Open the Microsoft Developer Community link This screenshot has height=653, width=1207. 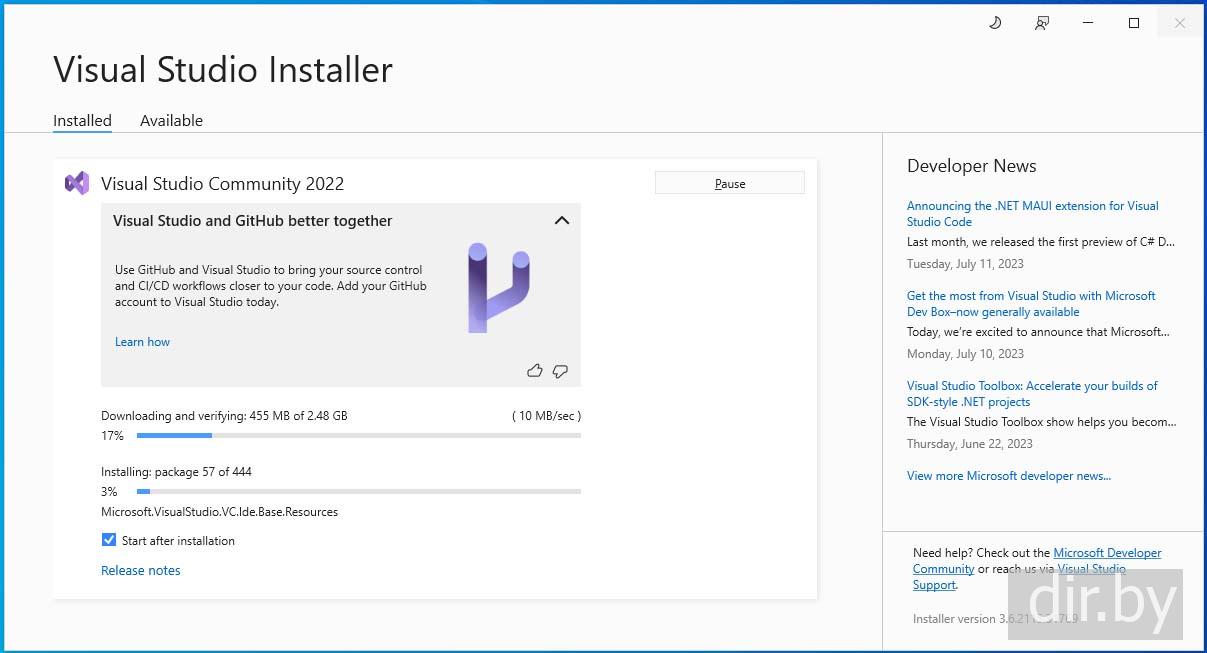[1107, 553]
